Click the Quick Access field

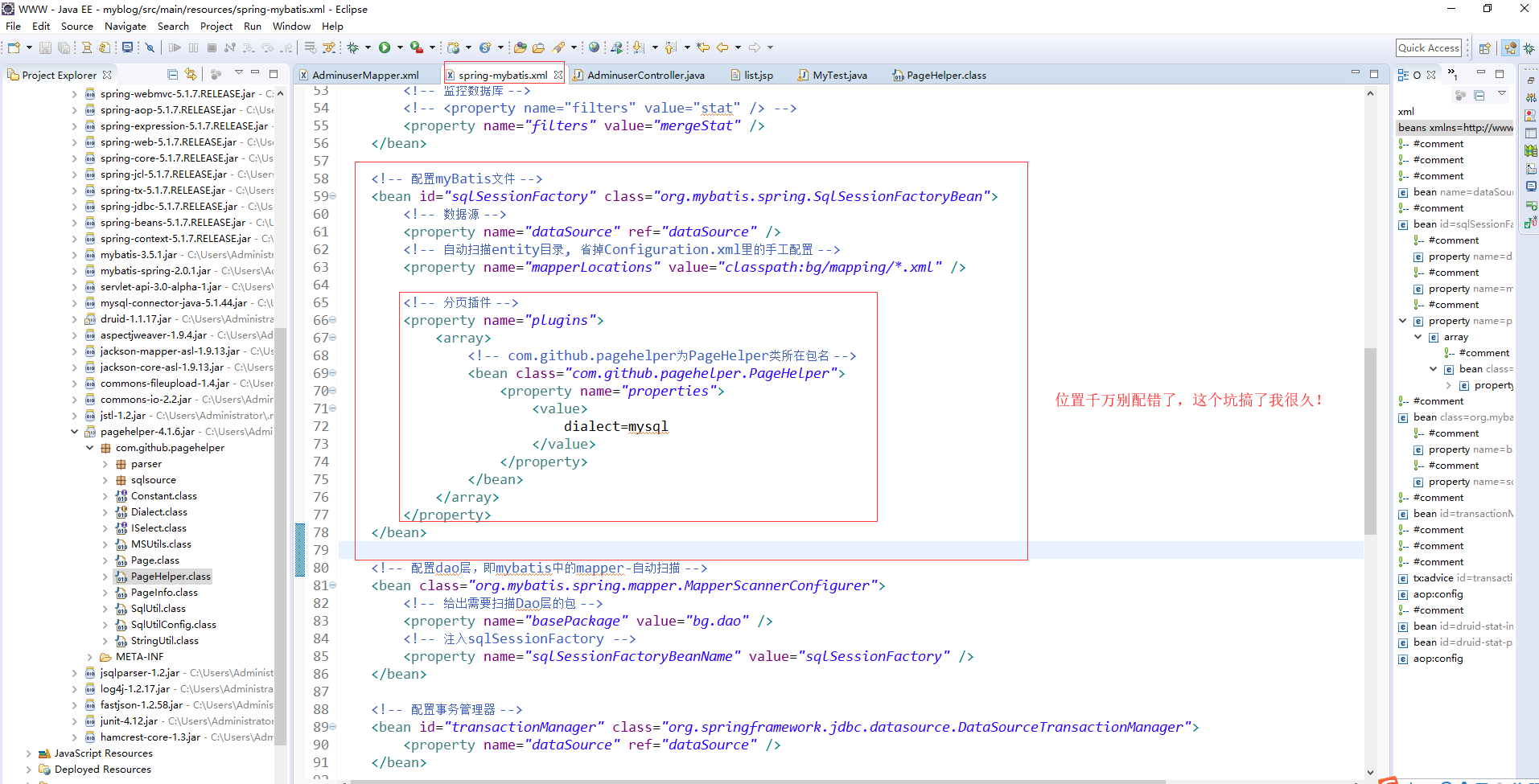click(x=1429, y=47)
